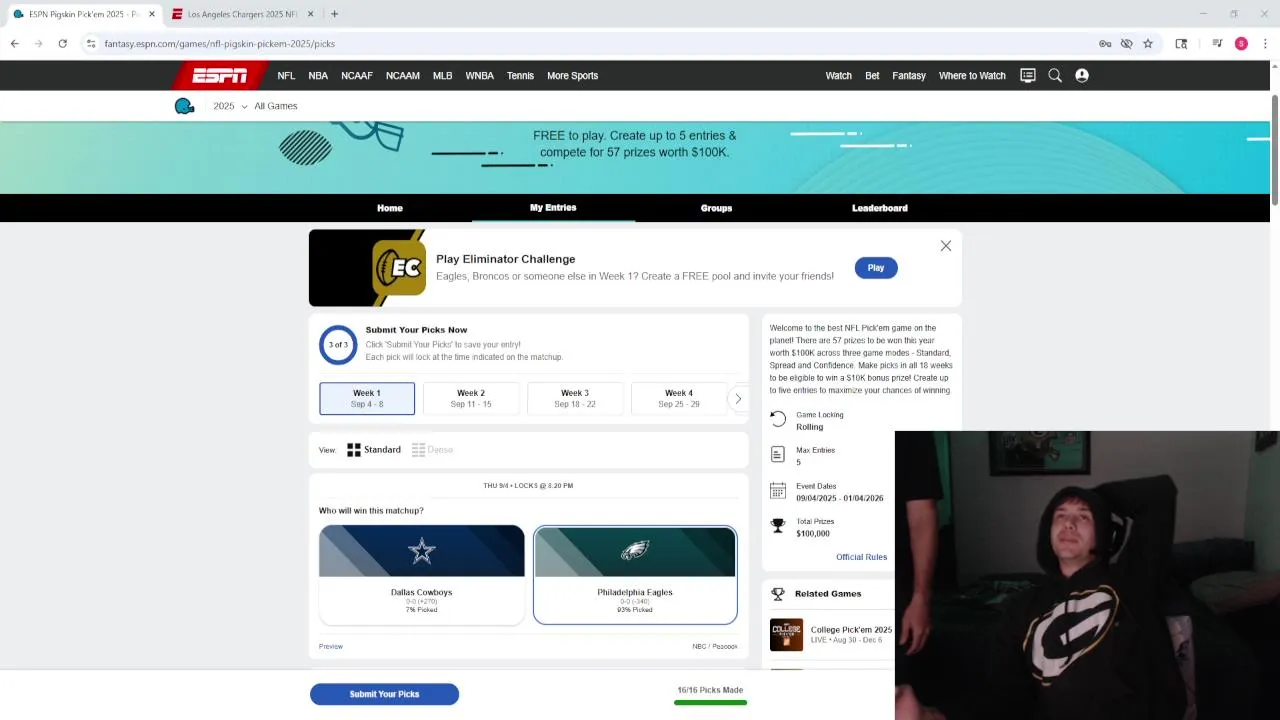Screen dimensions: 1280x720
Task: Click the Total Prizes trophy icon
Action: (x=778, y=526)
